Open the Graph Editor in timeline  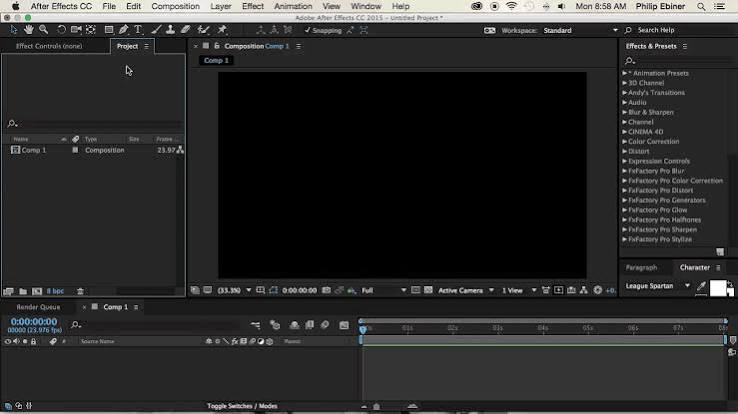(344, 325)
